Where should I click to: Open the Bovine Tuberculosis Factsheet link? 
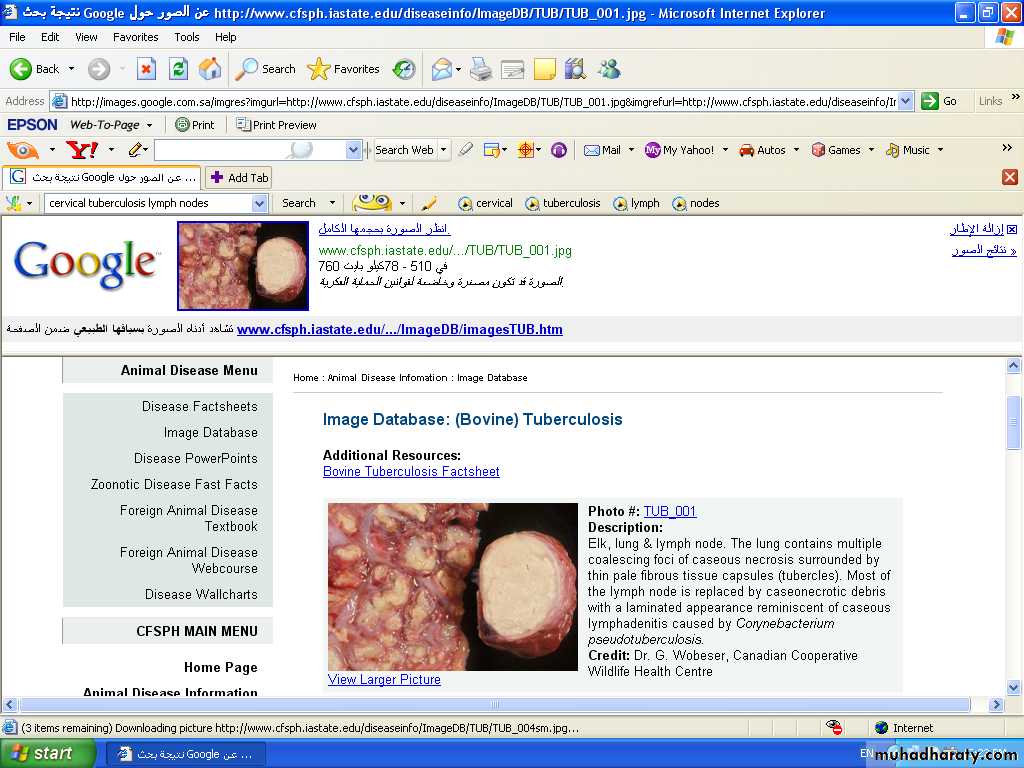click(411, 471)
